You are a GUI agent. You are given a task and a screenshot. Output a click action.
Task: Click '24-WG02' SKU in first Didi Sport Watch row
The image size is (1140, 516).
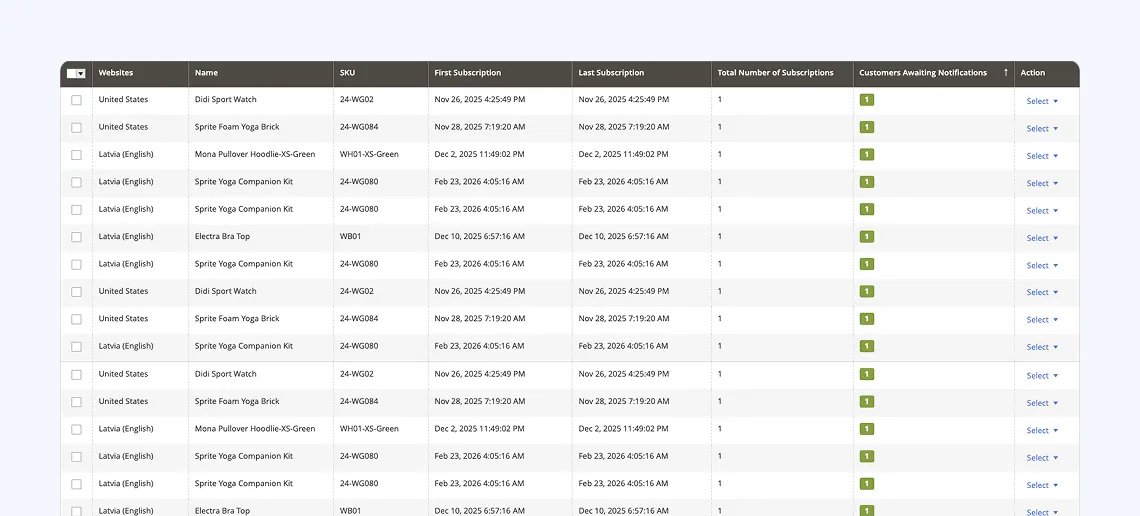click(356, 100)
